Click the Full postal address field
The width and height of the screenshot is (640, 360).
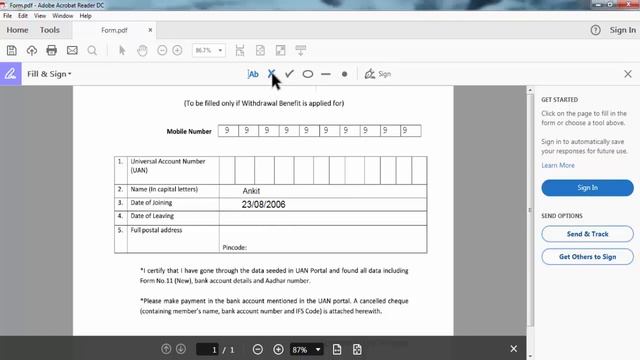click(x=323, y=239)
